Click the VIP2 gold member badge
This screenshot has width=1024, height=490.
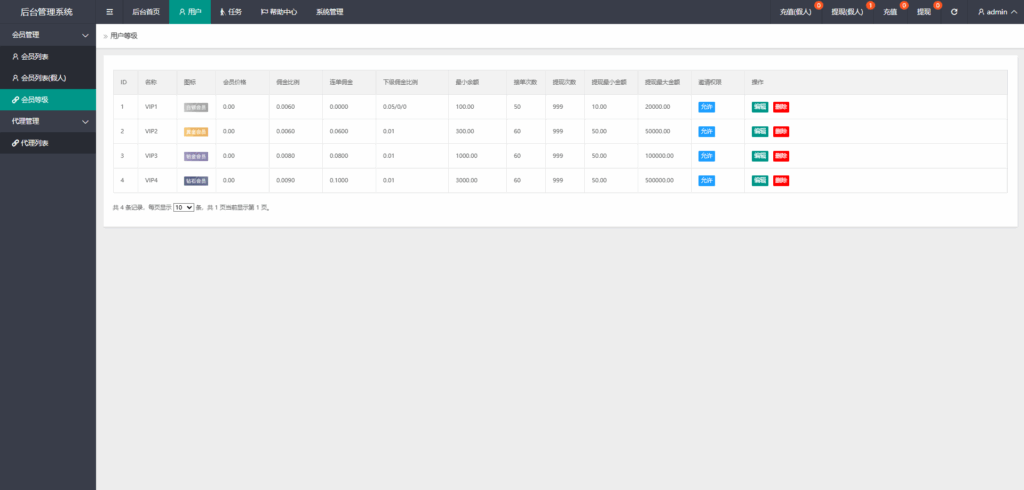[196, 131]
